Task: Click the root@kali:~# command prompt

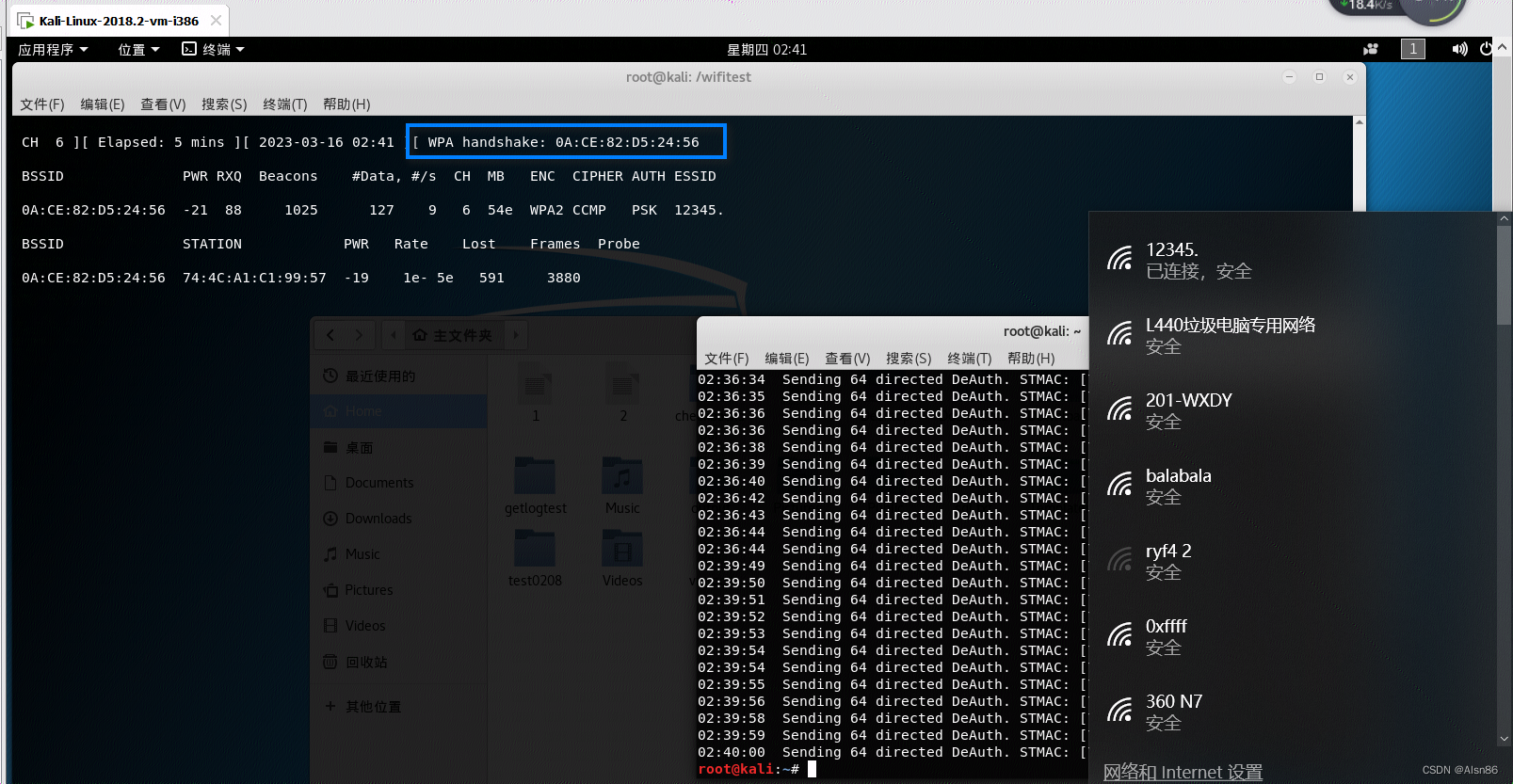Action: [x=748, y=769]
